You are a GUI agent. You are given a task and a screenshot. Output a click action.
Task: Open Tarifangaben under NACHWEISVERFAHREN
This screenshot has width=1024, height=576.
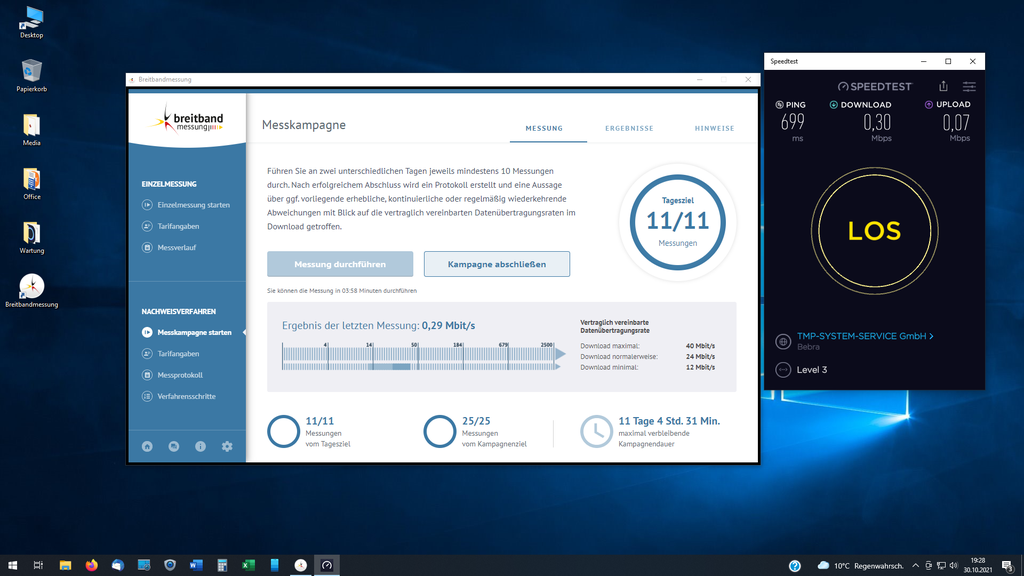pyautogui.click(x=171, y=353)
